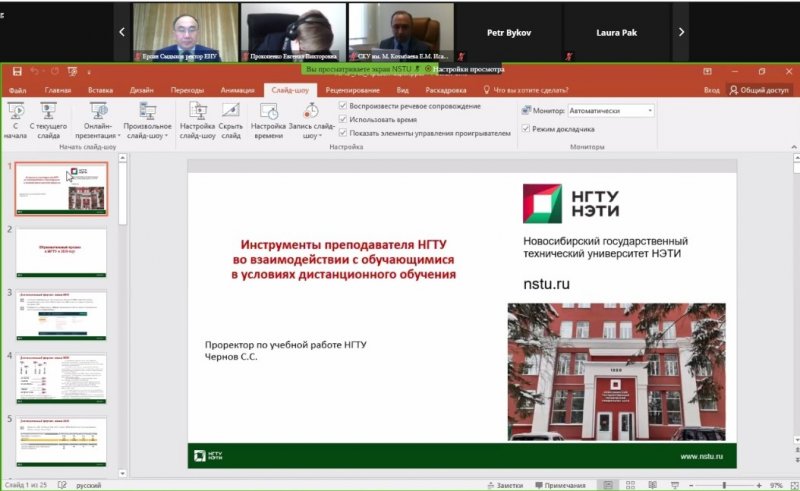Click the Undo arrow in quick access toolbar
The width and height of the screenshot is (800, 491).
(x=34, y=71)
